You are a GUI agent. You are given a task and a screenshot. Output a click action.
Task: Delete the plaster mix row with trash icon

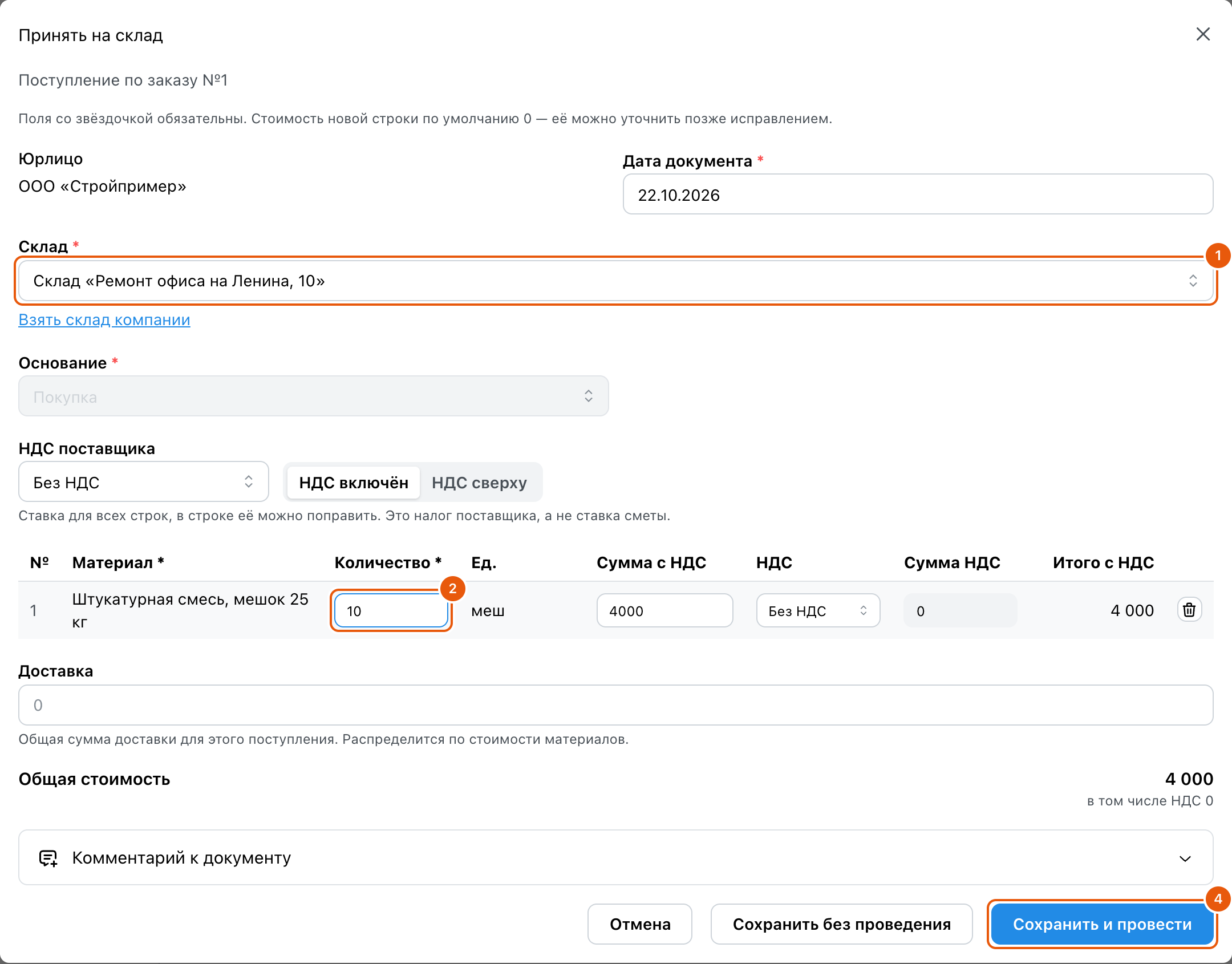tap(1189, 610)
